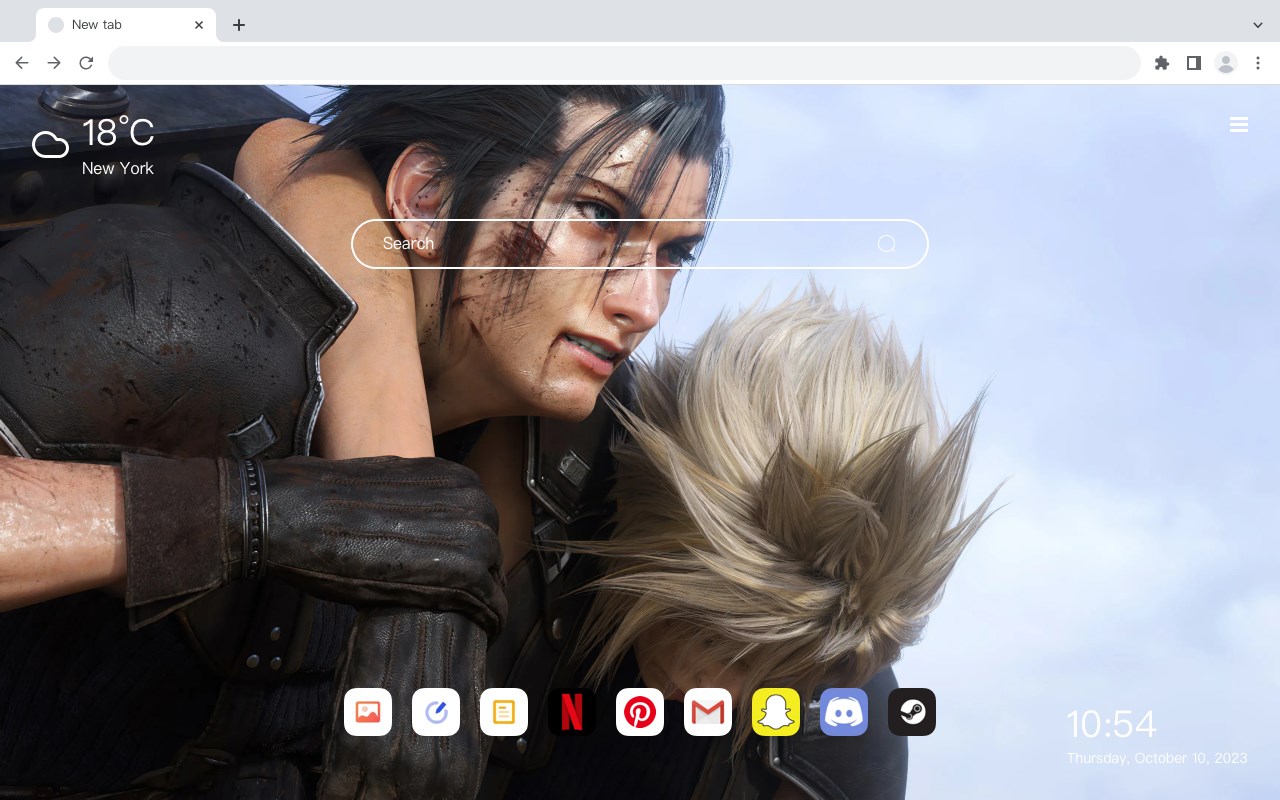Close the New tab tab

click(x=199, y=25)
